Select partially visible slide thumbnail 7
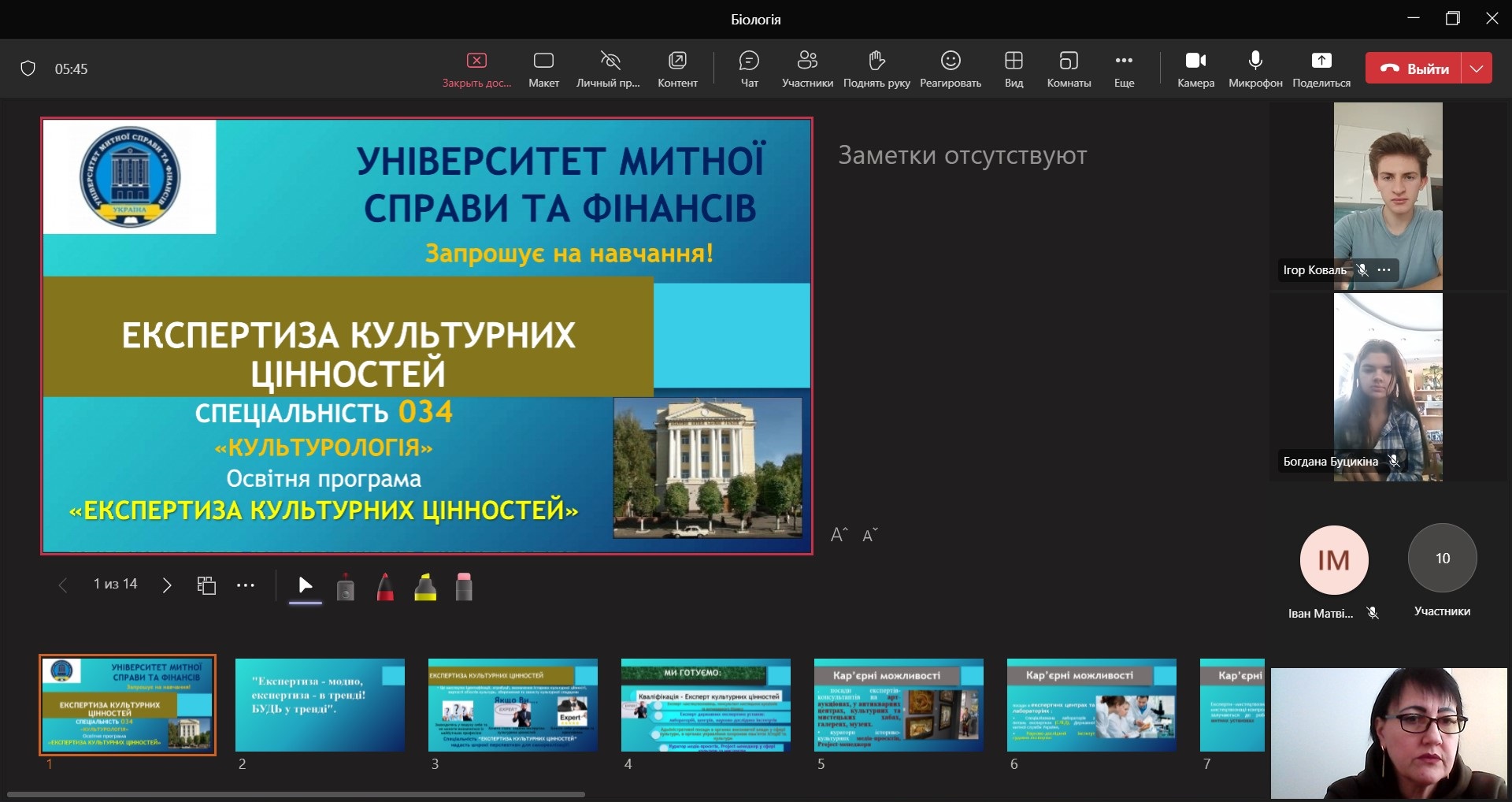This screenshot has height=802, width=1512. pyautogui.click(x=1232, y=705)
